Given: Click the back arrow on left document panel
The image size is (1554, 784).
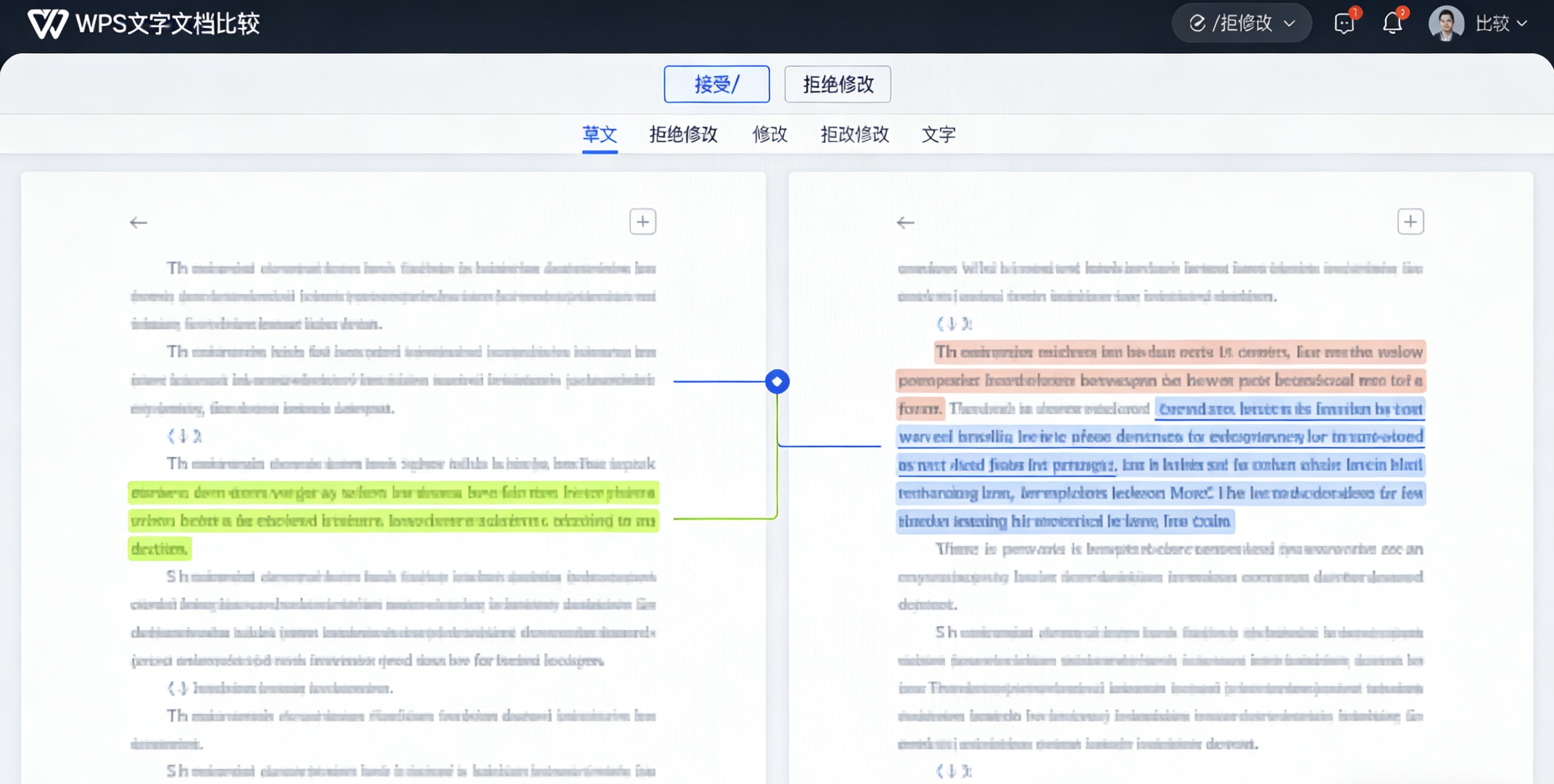Looking at the screenshot, I should click(138, 223).
